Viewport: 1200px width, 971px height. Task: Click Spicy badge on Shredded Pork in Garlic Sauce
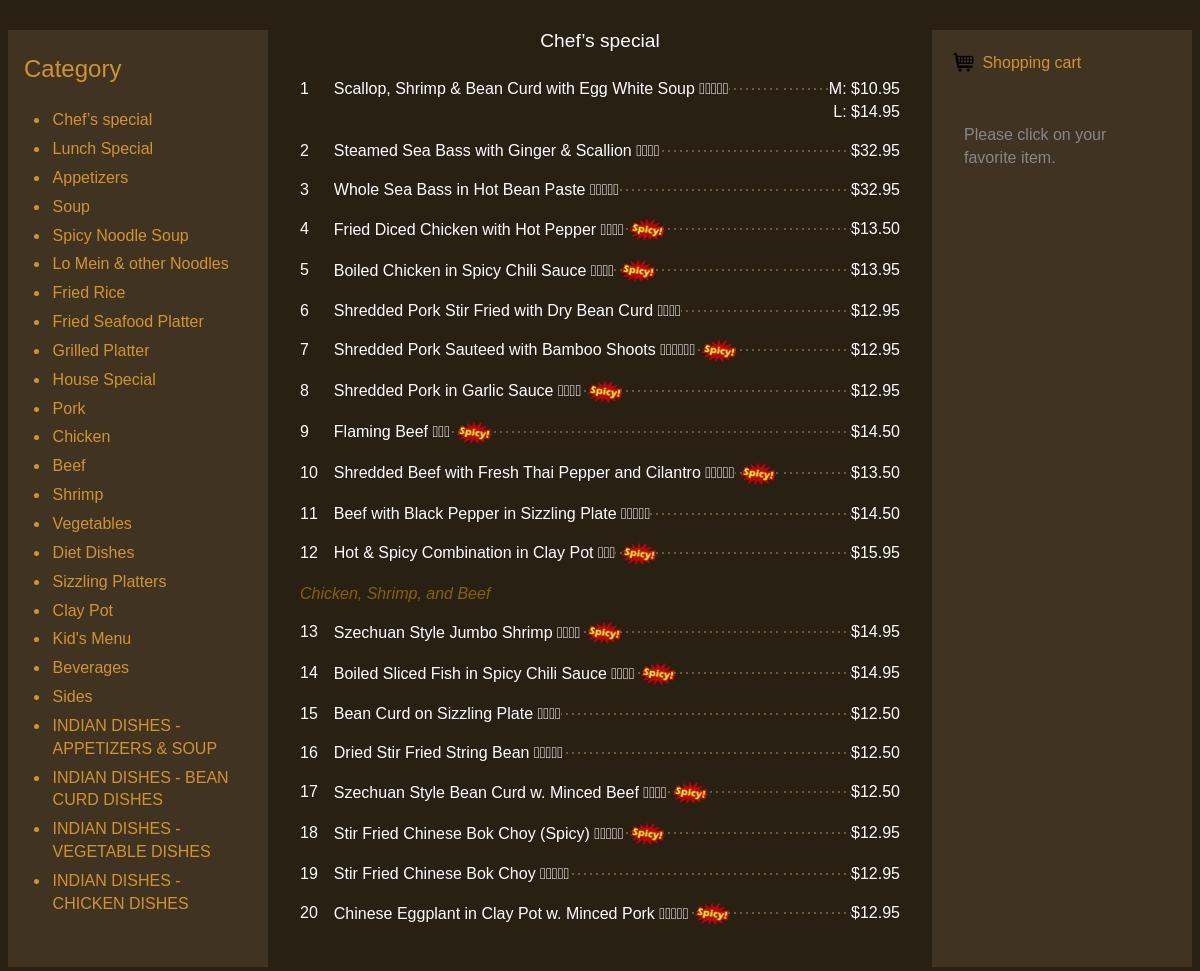tap(605, 392)
